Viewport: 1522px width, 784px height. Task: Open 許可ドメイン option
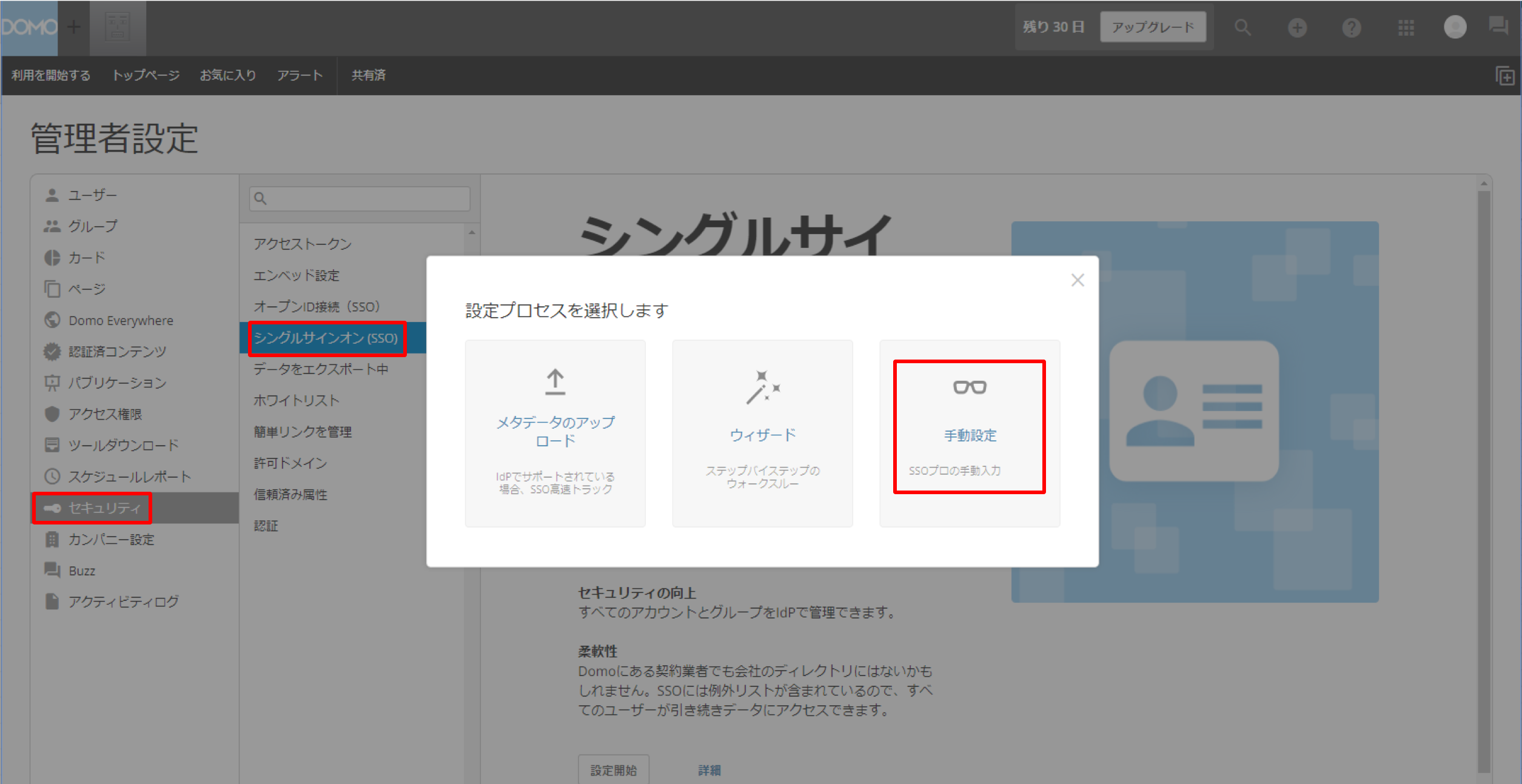(x=290, y=463)
